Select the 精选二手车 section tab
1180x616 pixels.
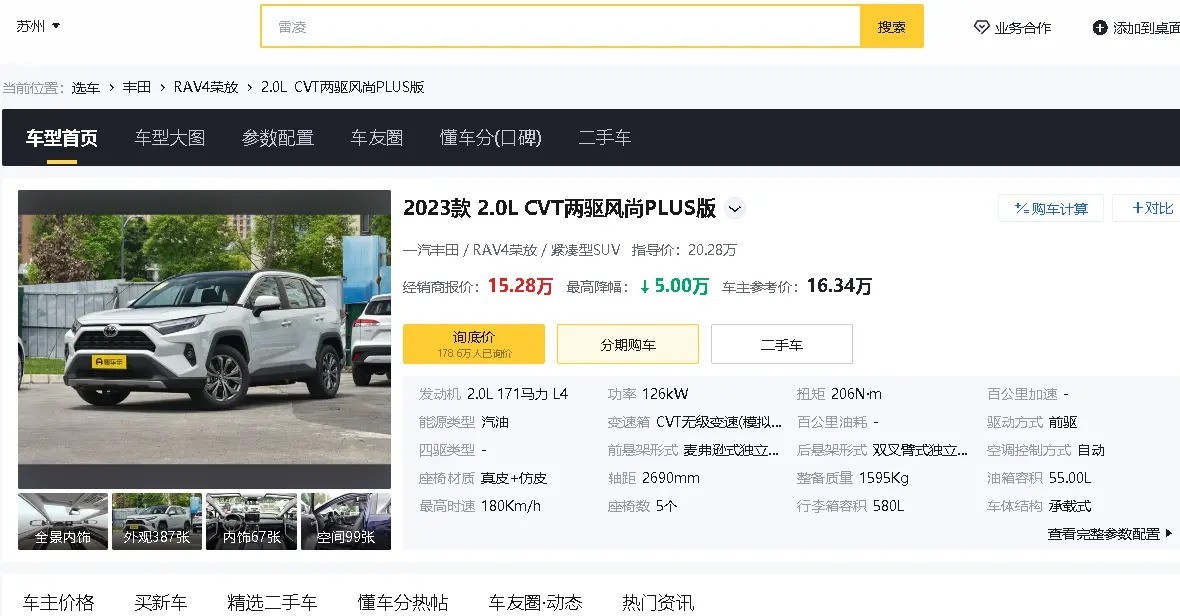(x=272, y=602)
